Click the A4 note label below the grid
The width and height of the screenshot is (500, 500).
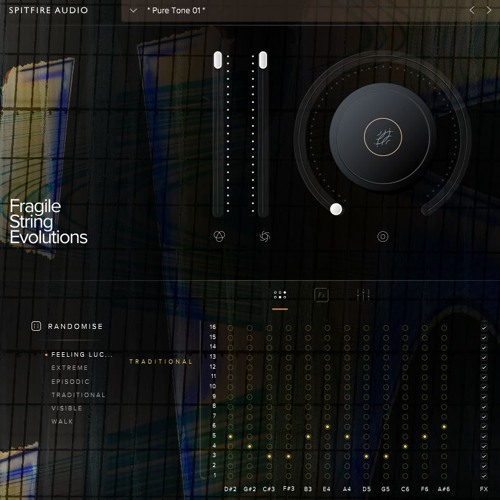click(x=347, y=489)
